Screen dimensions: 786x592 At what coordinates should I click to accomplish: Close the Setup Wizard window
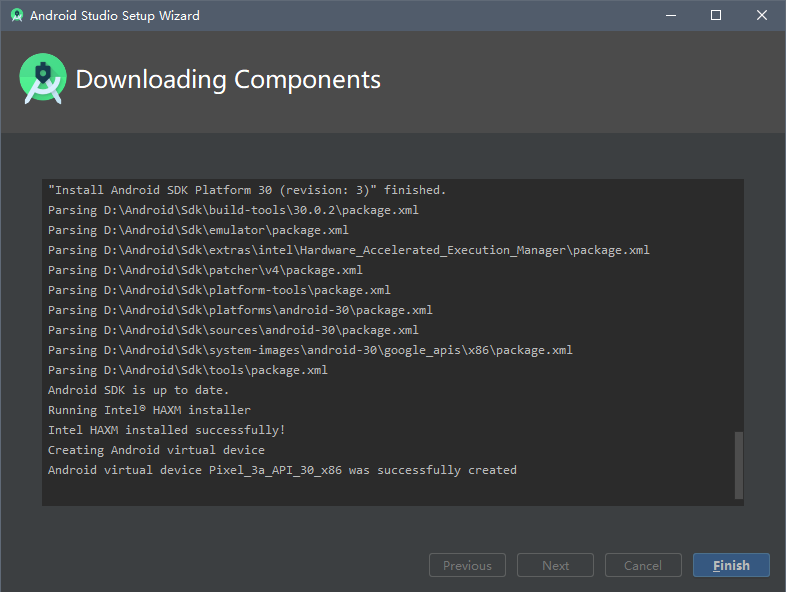tap(761, 16)
